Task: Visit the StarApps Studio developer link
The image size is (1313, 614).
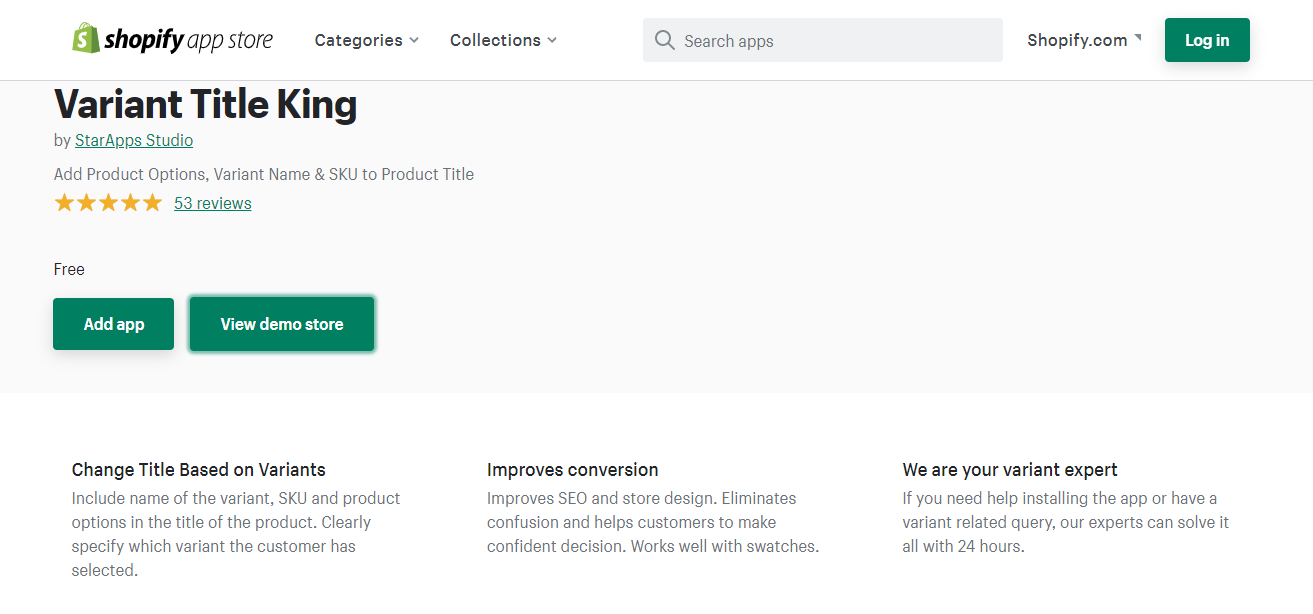Action: pyautogui.click(x=134, y=140)
